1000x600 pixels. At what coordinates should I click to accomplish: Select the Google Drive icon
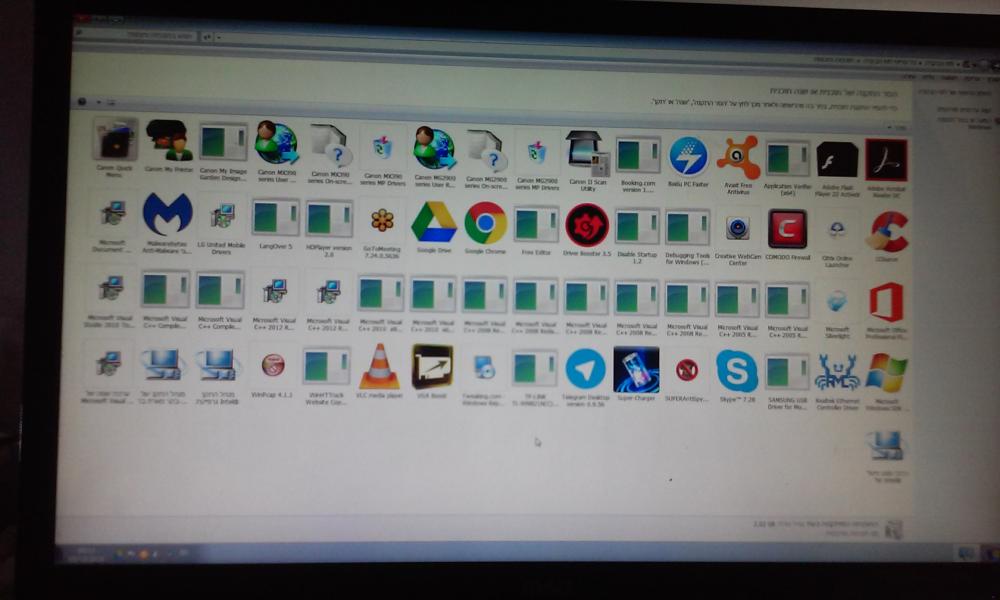coord(434,222)
